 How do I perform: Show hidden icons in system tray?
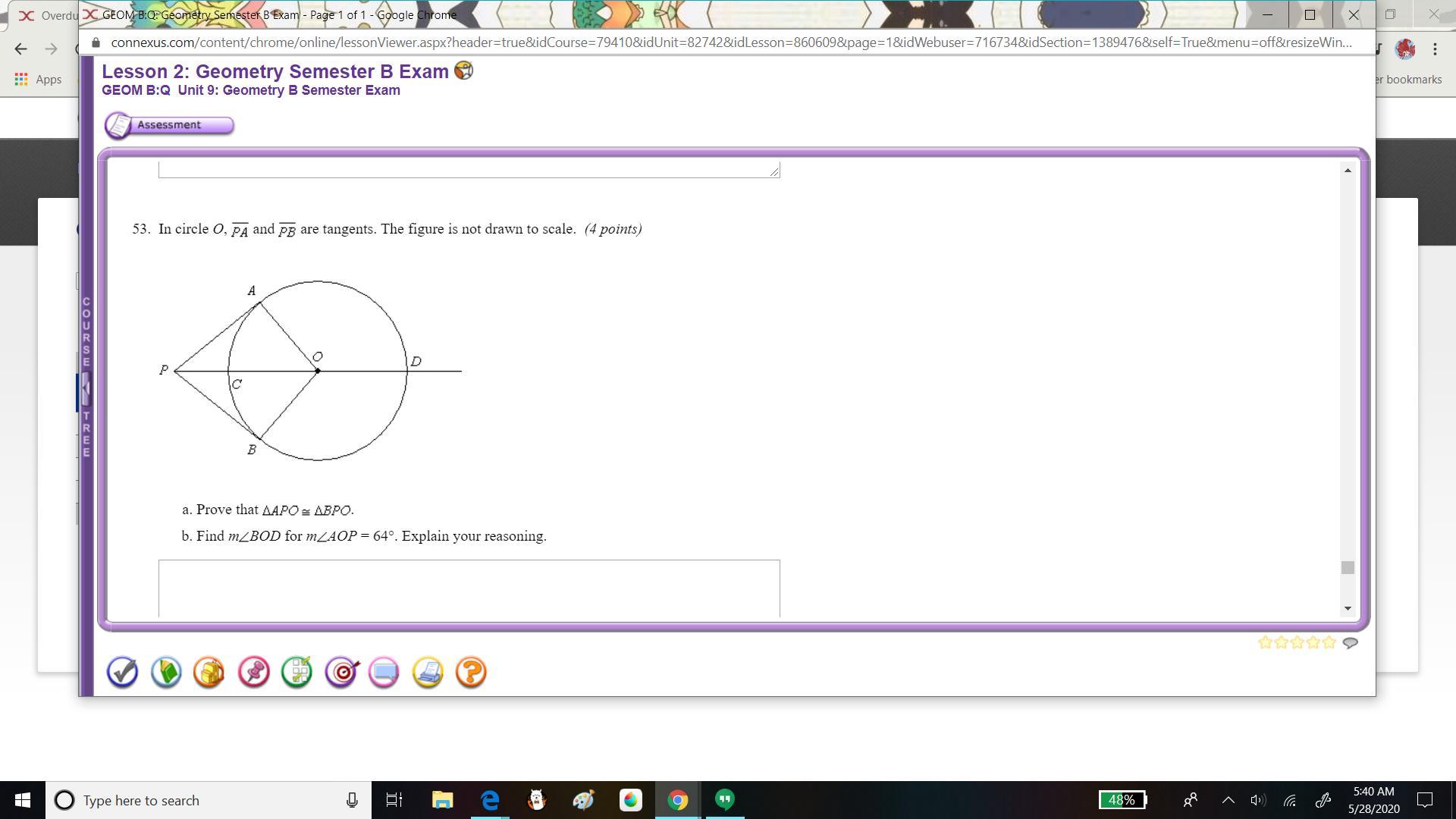[1228, 800]
